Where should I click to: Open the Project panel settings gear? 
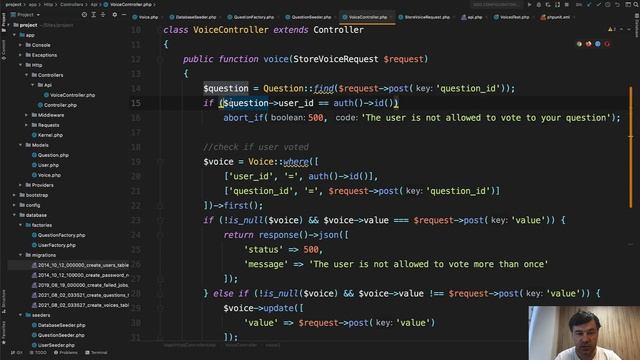coord(115,15)
